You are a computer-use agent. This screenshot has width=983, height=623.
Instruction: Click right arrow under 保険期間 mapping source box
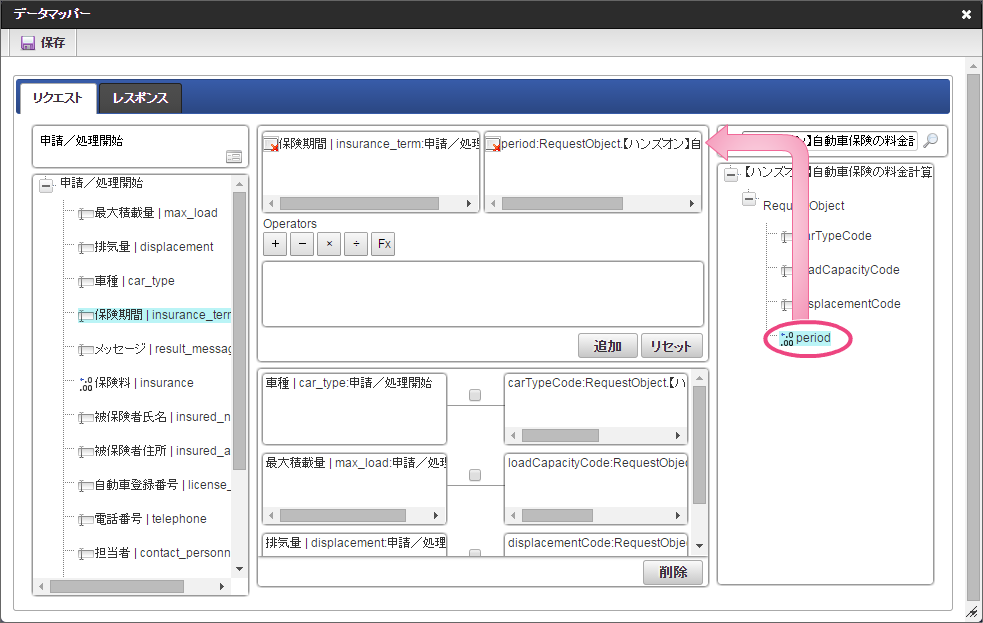tap(468, 204)
